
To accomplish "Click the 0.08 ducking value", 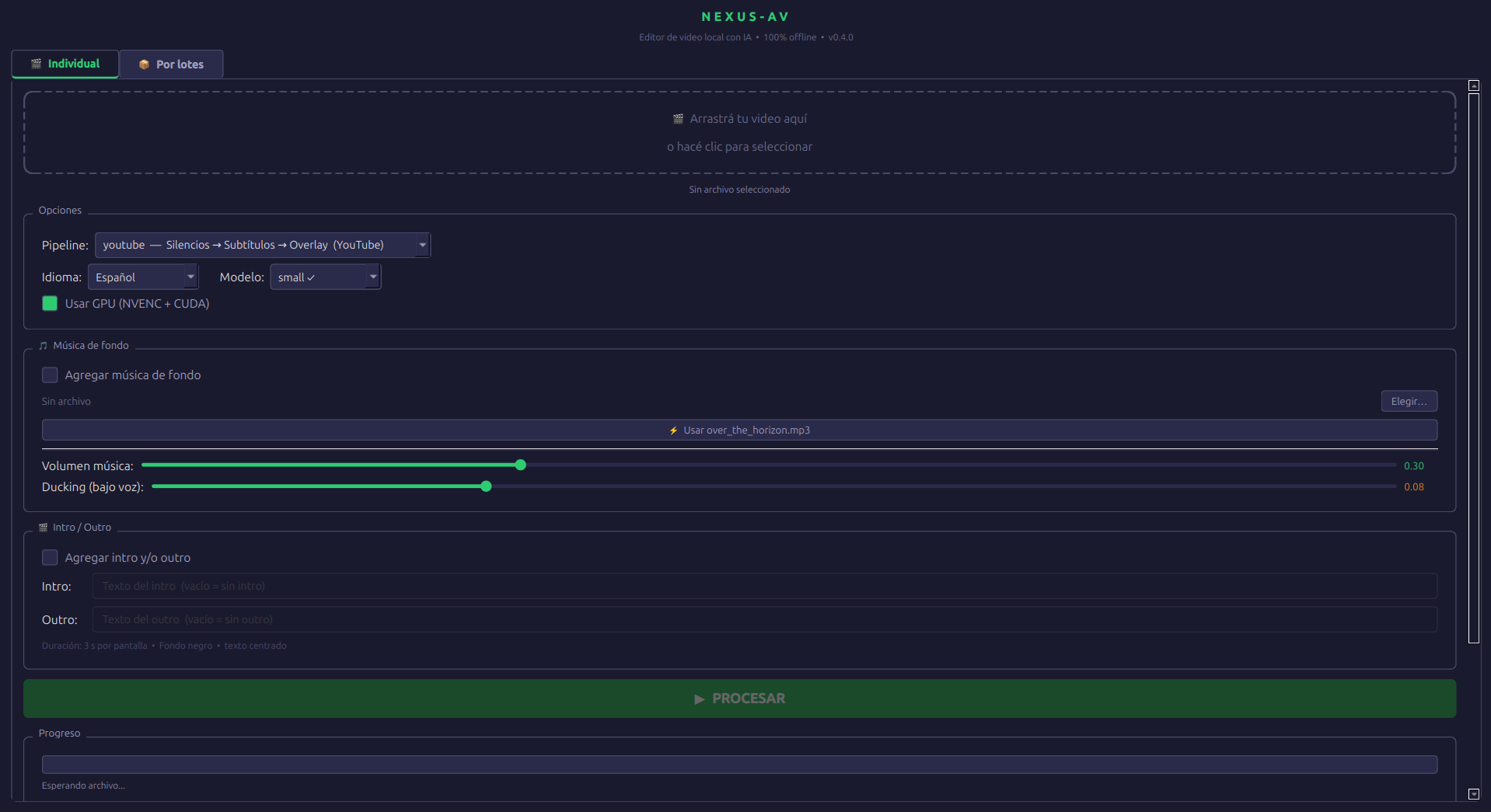I will (x=1414, y=487).
